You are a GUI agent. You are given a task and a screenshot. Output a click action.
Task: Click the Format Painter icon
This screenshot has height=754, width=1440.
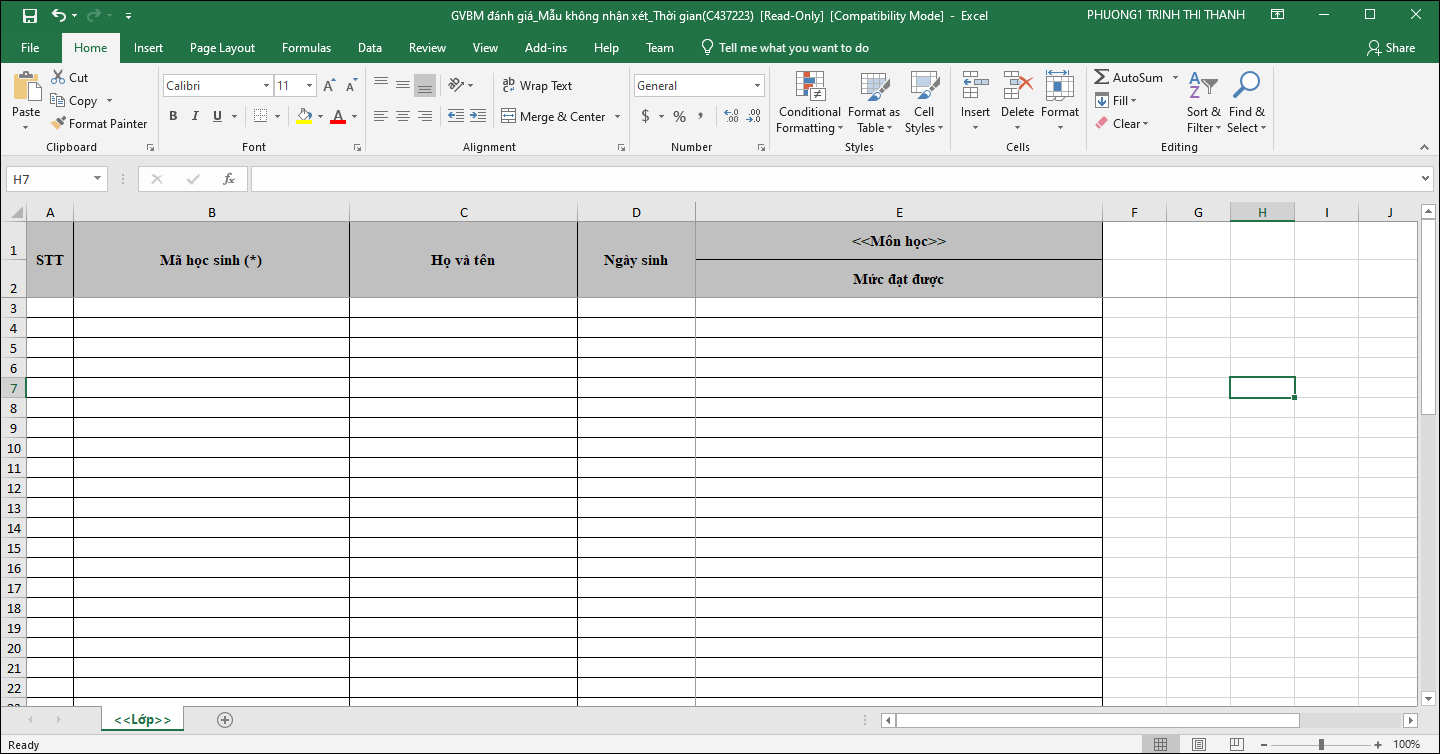coord(59,124)
